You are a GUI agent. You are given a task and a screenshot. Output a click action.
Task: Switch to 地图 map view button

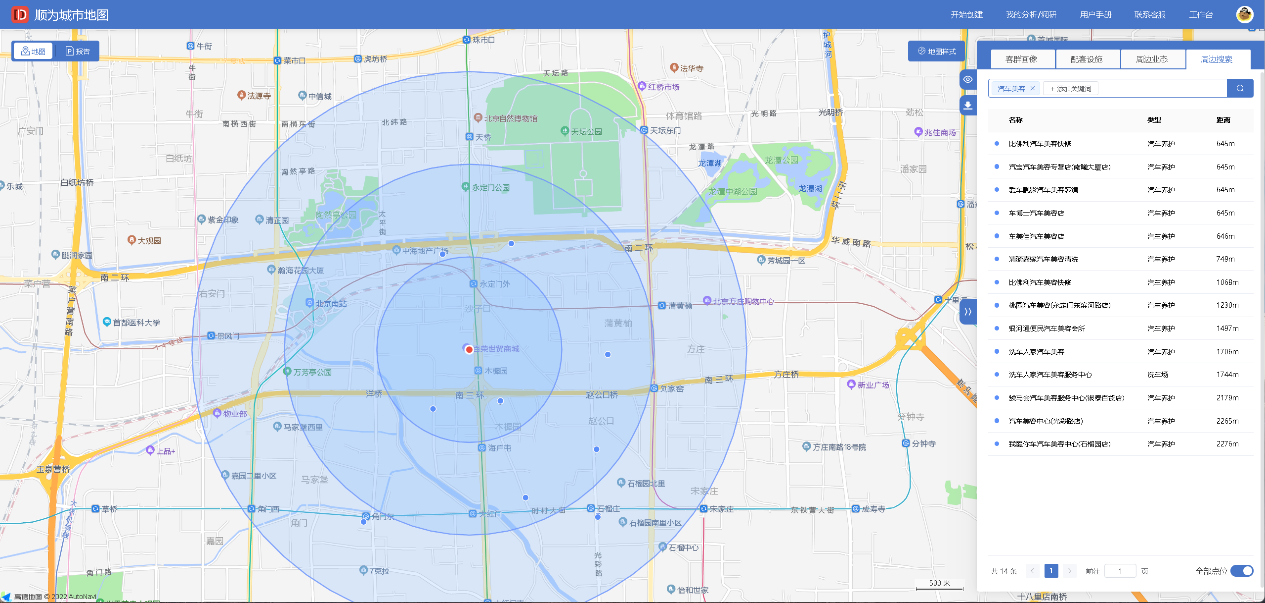click(33, 51)
